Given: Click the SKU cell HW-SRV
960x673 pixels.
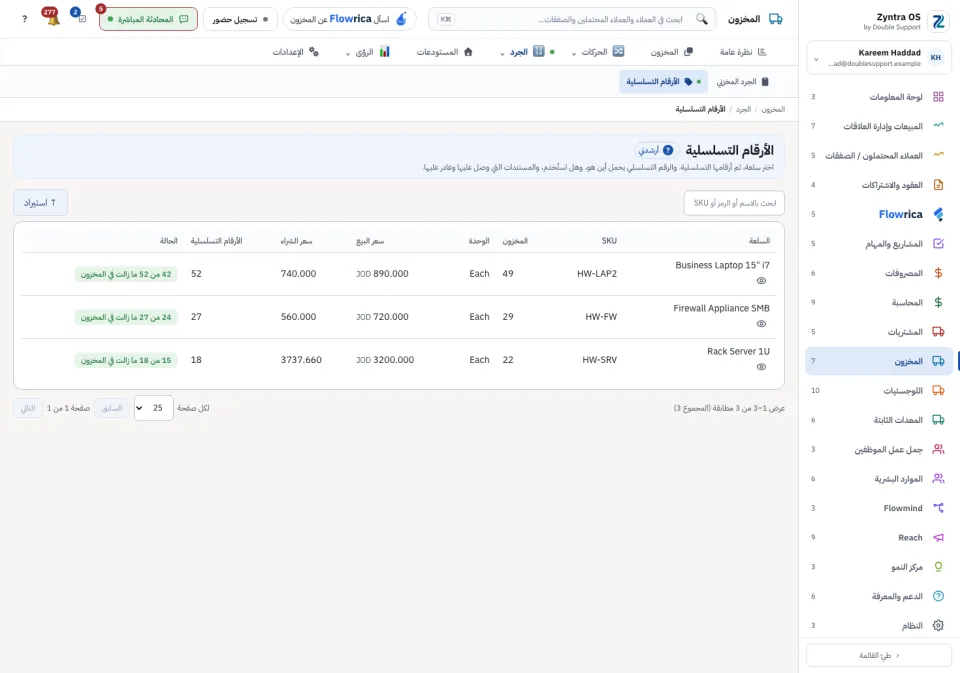Looking at the screenshot, I should pos(599,360).
